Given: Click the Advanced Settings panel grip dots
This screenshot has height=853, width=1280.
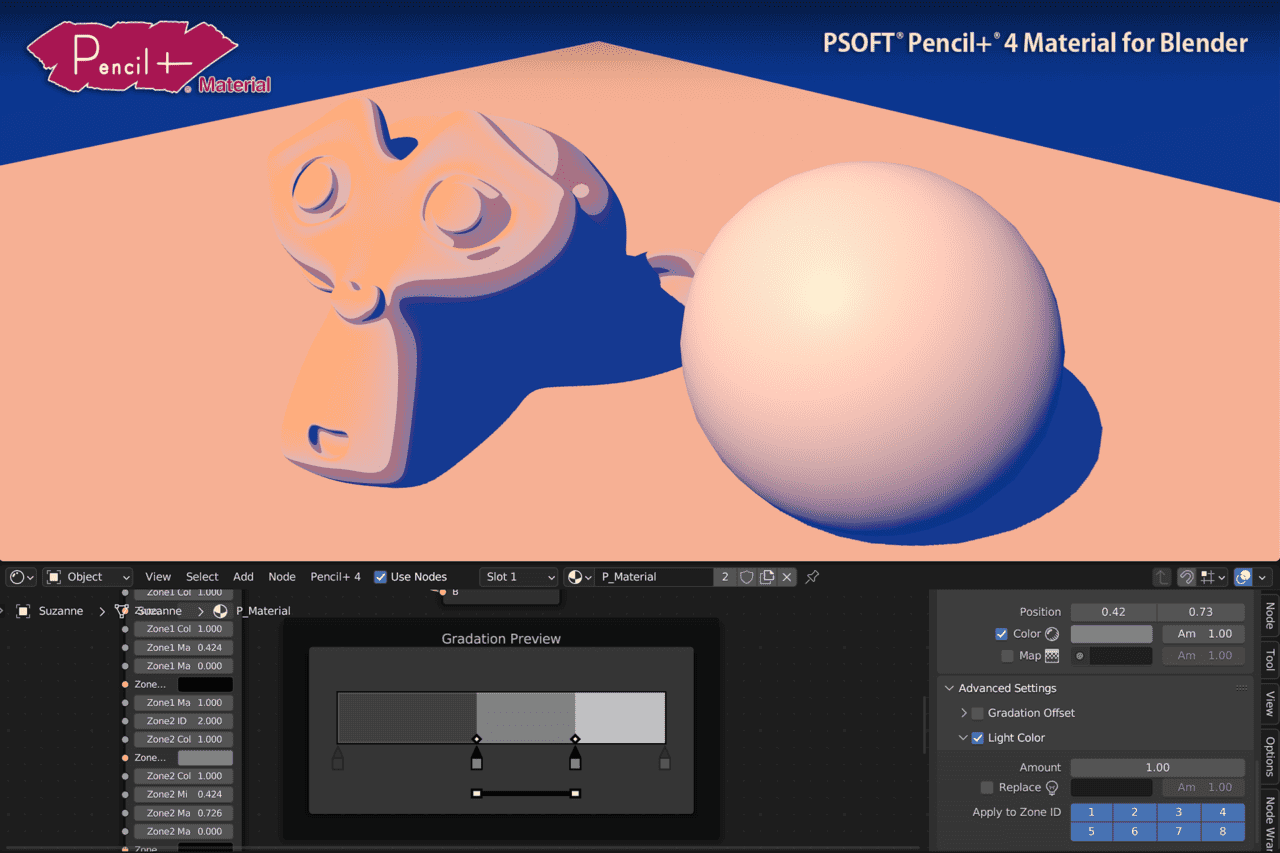Looking at the screenshot, I should click(1241, 688).
